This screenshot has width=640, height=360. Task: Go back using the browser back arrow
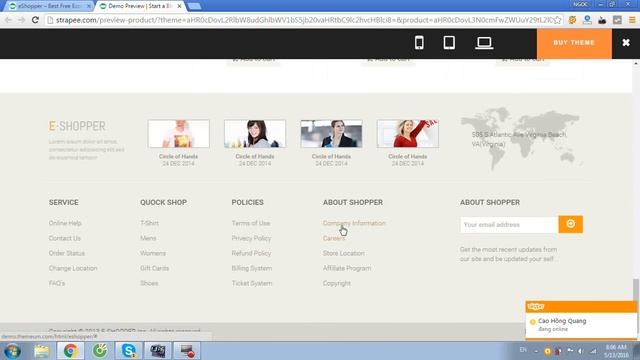pos(9,20)
